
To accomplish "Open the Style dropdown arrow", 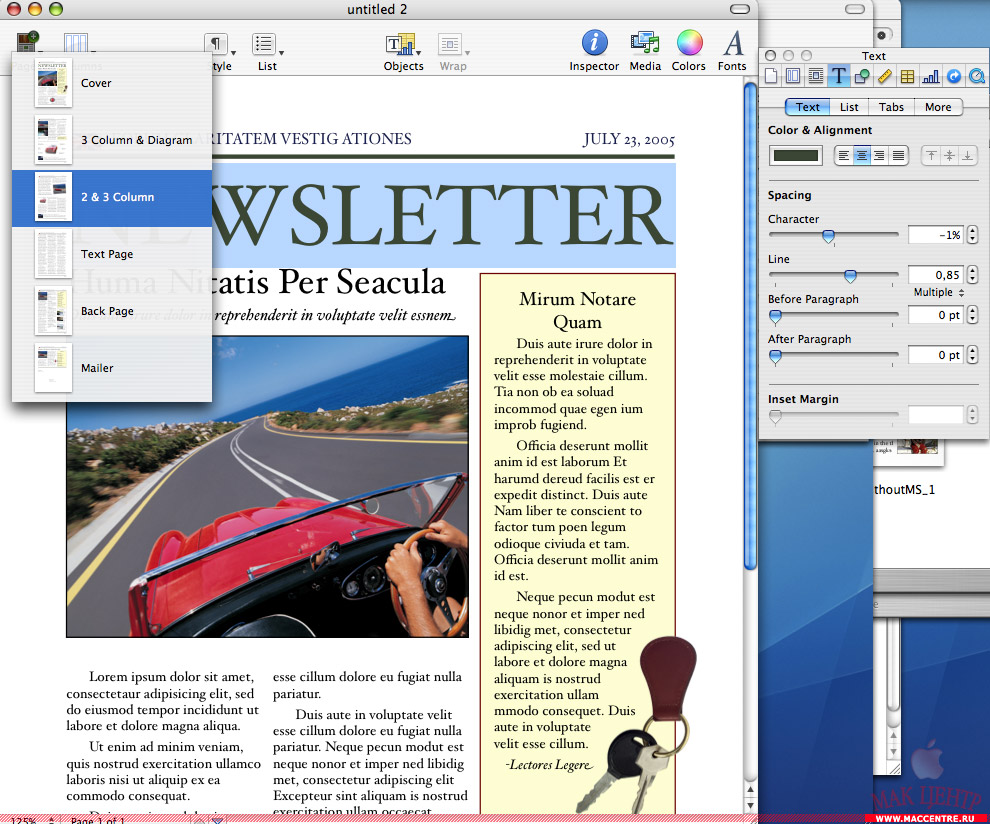I will point(233,53).
